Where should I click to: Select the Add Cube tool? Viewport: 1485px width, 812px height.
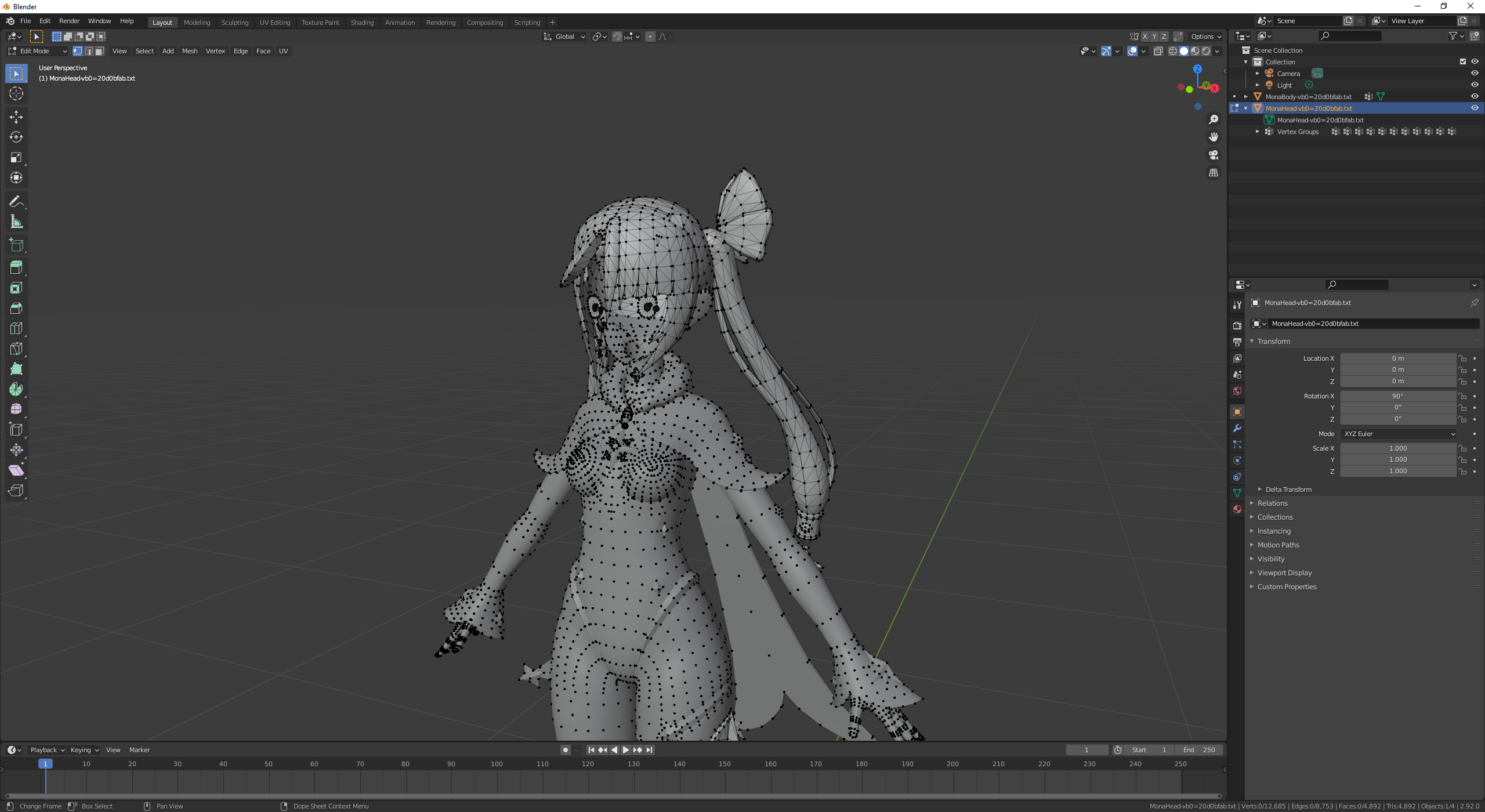[16, 245]
